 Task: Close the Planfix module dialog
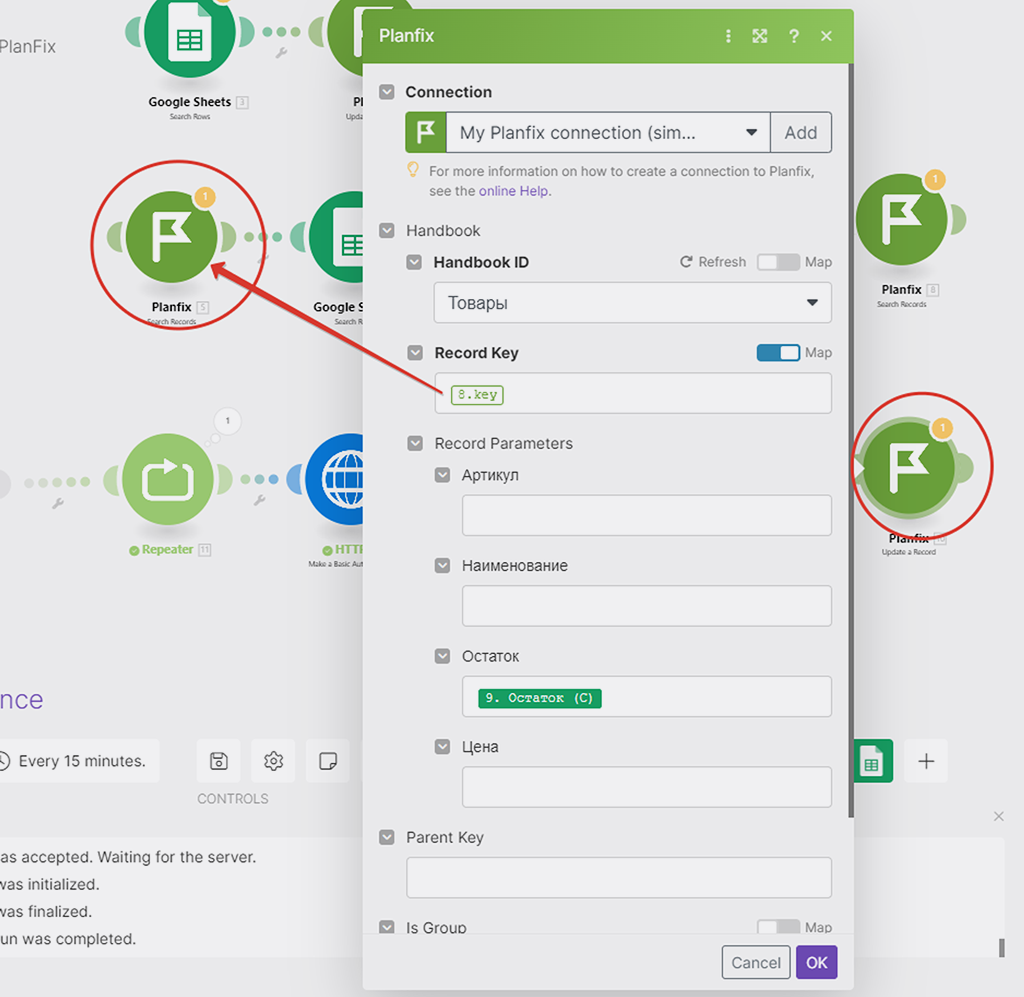[x=826, y=36]
